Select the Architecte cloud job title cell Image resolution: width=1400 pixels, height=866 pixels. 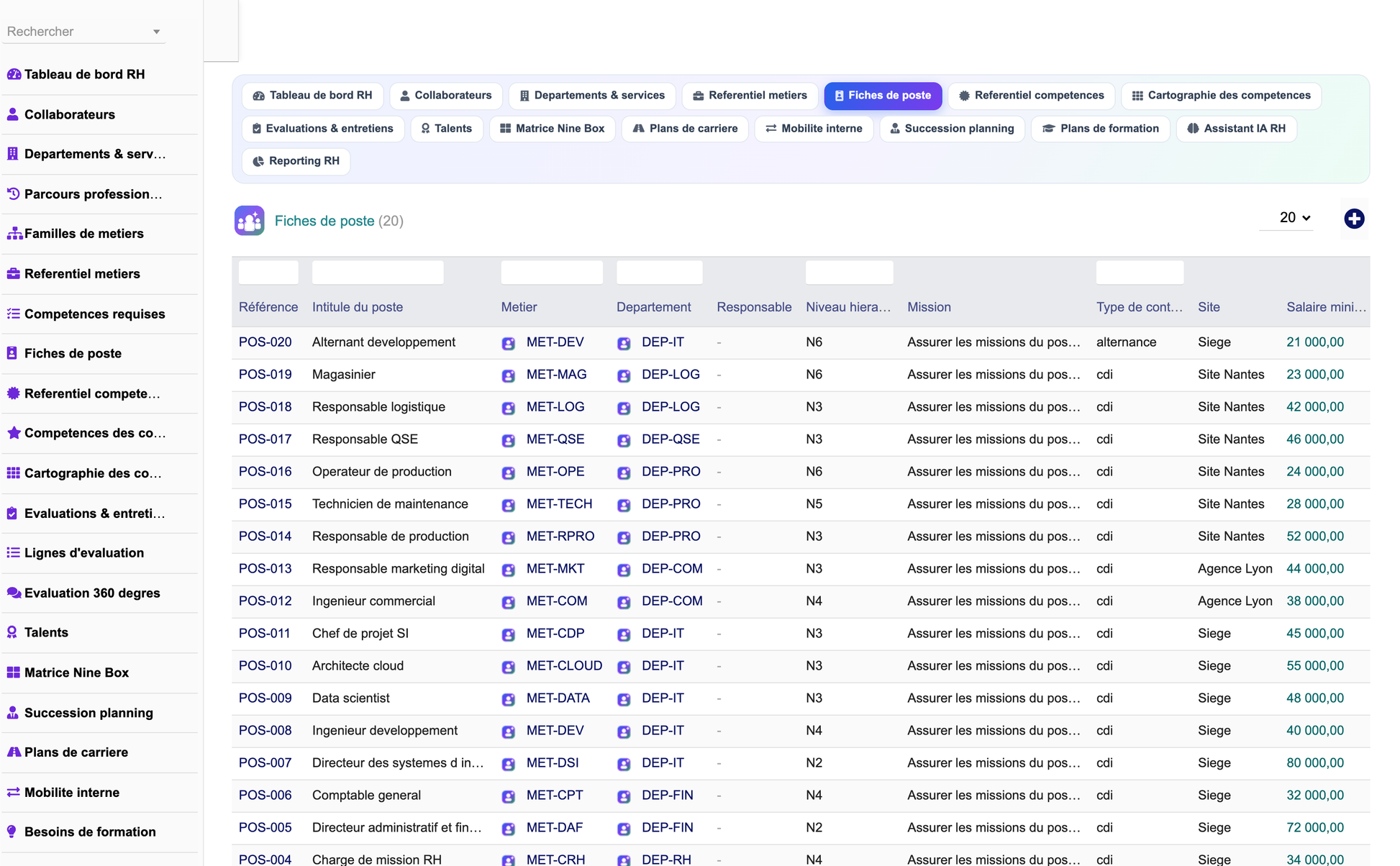358,666
